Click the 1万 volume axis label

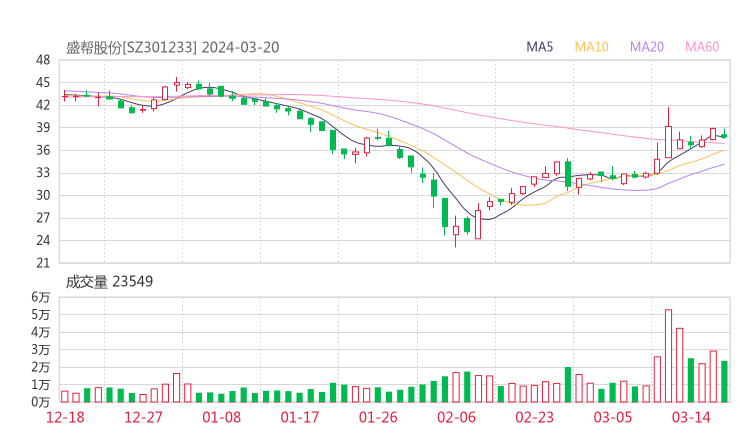coord(41,385)
